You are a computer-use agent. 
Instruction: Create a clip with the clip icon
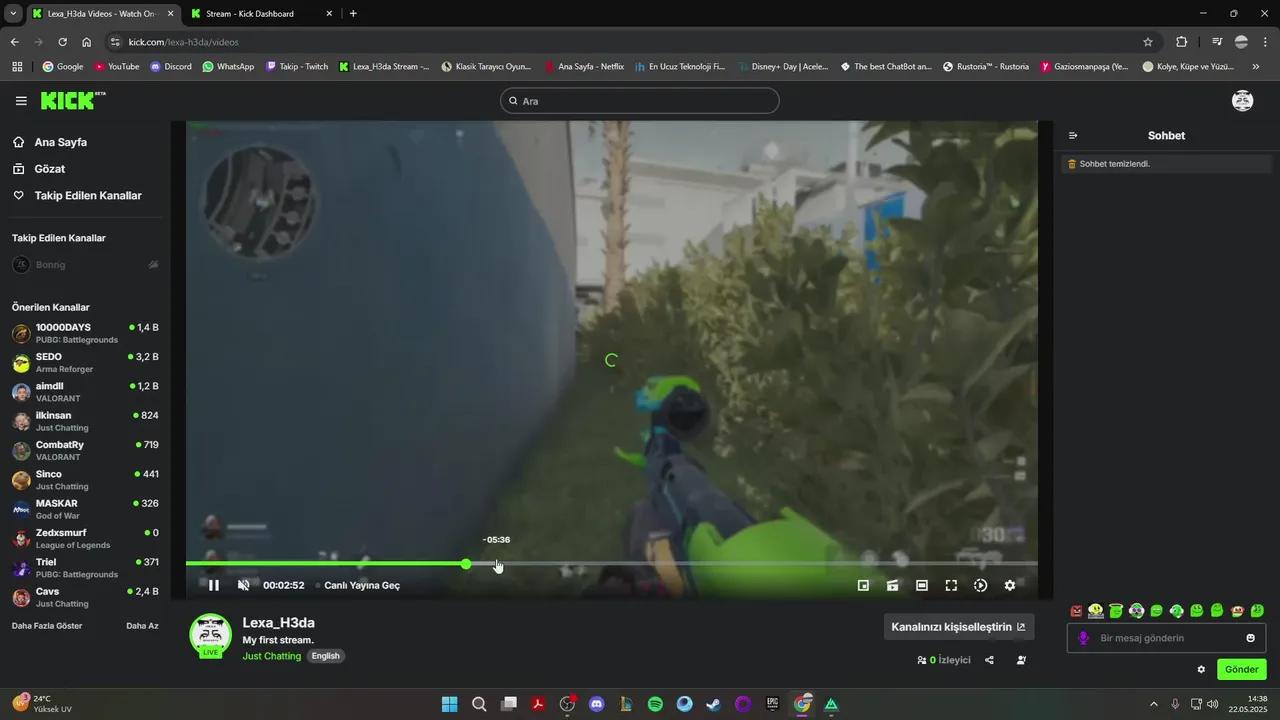coord(892,585)
